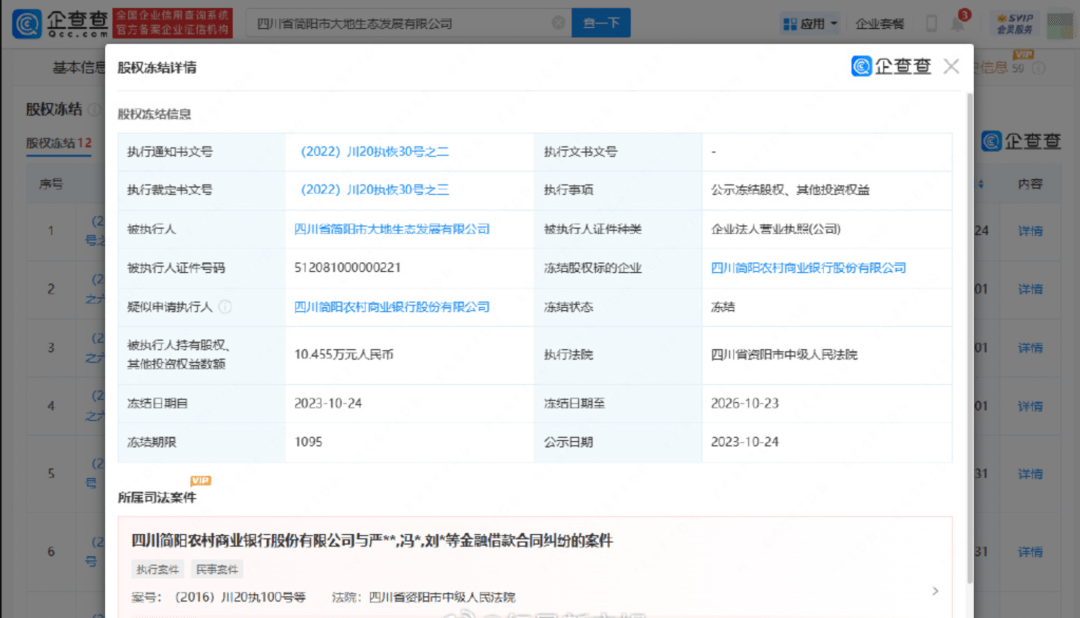Click the 企查查 logo in the top left
This screenshot has width=1080, height=618.
coord(59,23)
